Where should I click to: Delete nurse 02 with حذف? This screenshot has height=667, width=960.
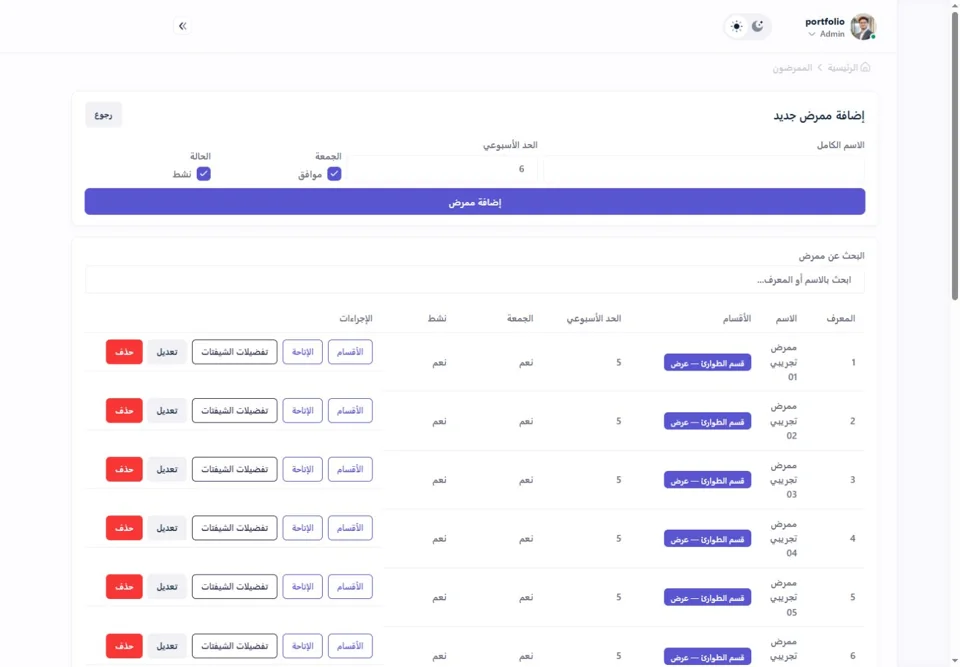pos(124,410)
